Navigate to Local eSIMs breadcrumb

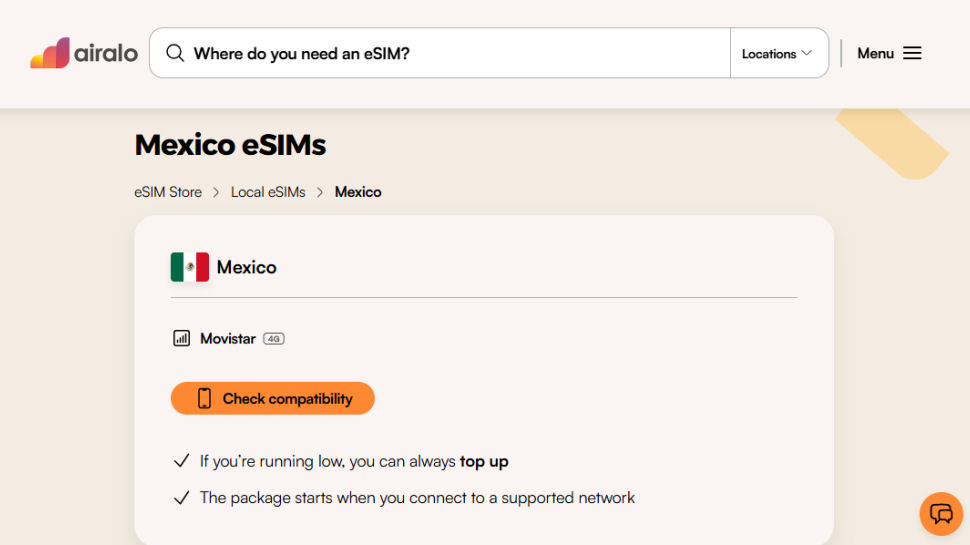pos(268,192)
